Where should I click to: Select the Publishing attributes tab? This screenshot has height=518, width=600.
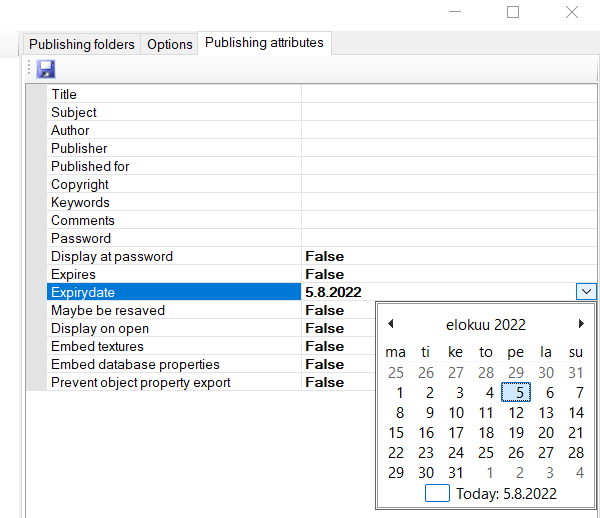point(264,43)
